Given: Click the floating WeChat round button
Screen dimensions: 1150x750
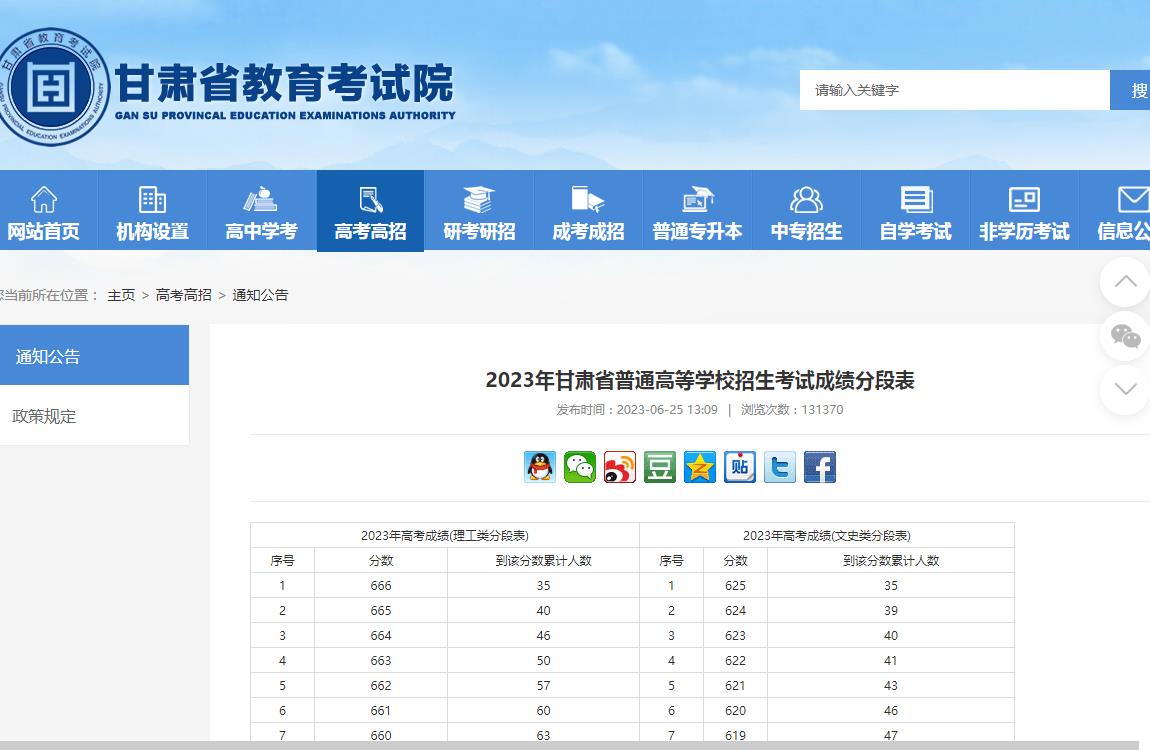Looking at the screenshot, I should pos(1125,336).
